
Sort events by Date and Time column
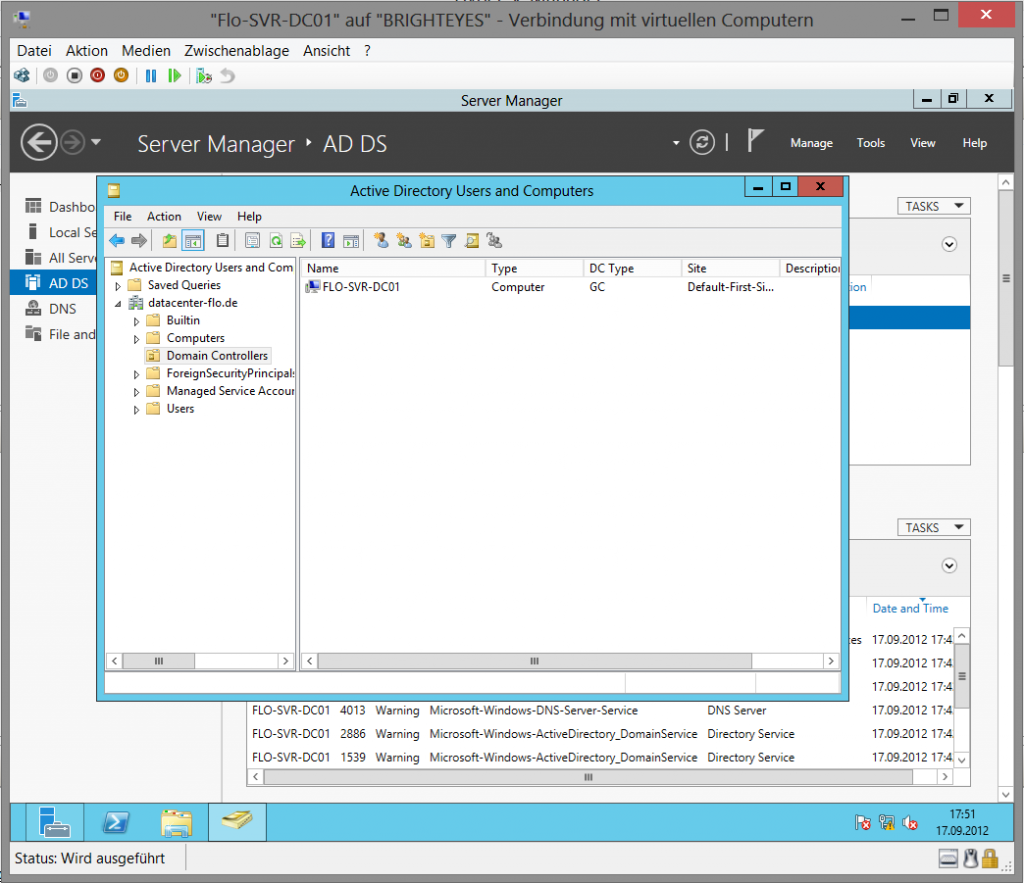pyautogui.click(x=910, y=608)
